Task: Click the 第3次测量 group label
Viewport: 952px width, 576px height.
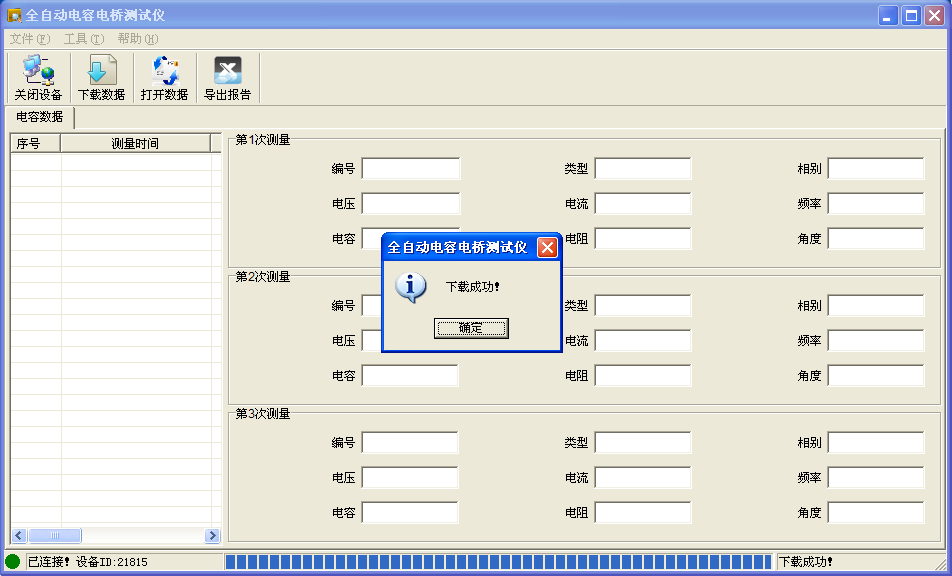Action: (x=263, y=415)
